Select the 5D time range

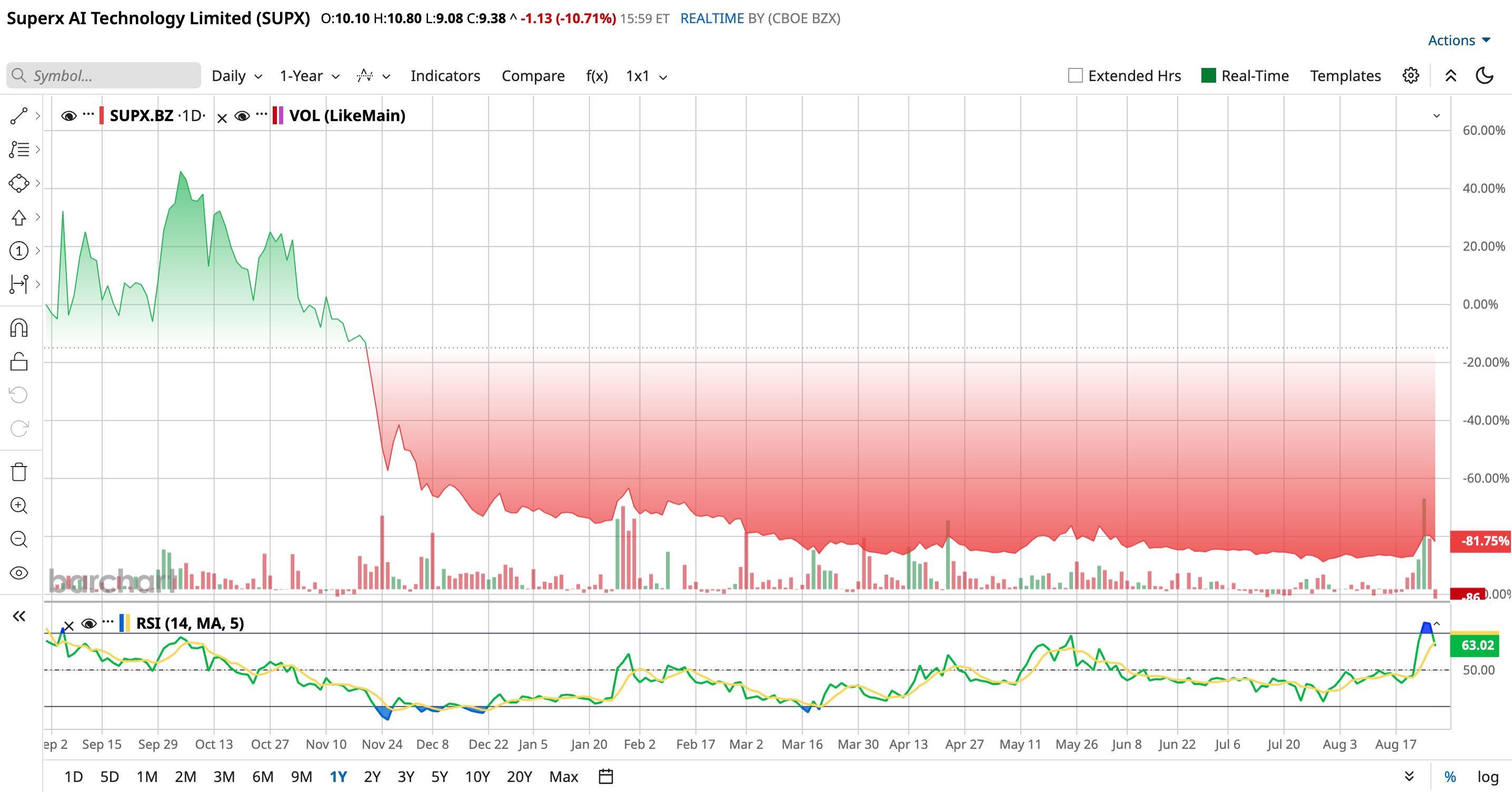click(x=110, y=777)
